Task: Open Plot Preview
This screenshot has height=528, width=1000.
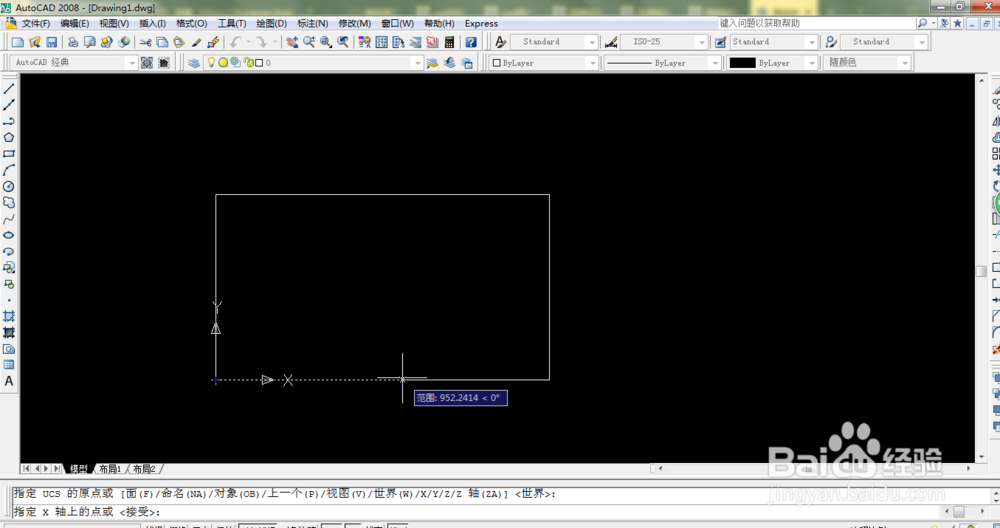Action: coord(90,42)
